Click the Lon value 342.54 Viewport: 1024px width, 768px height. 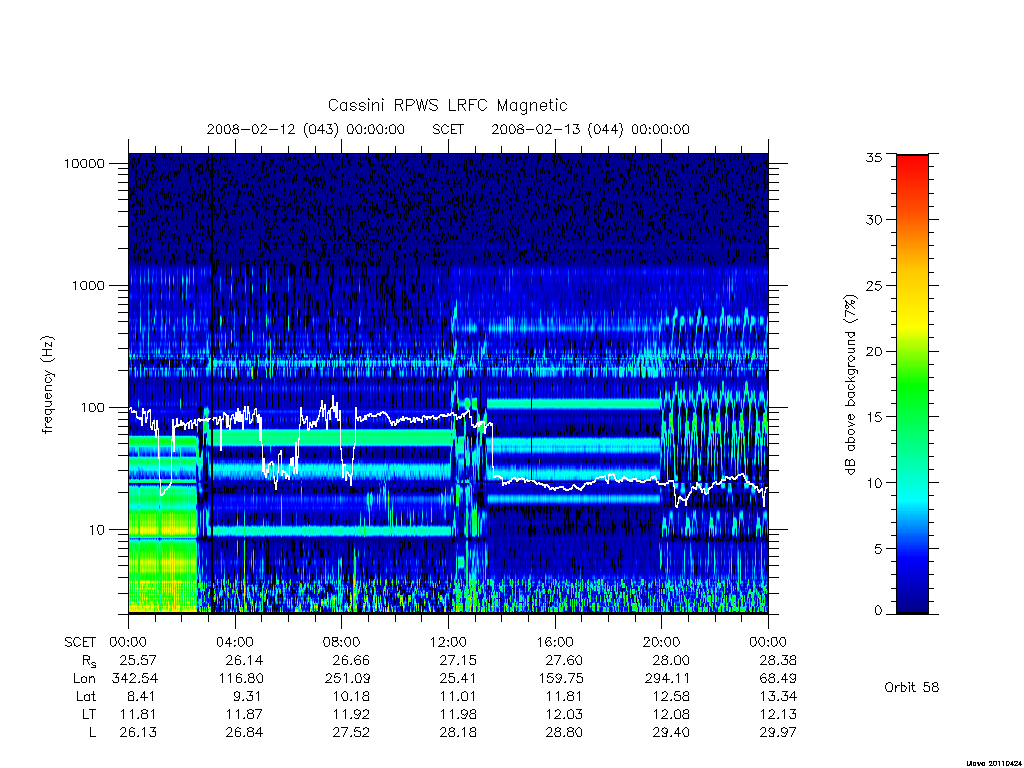pos(135,679)
